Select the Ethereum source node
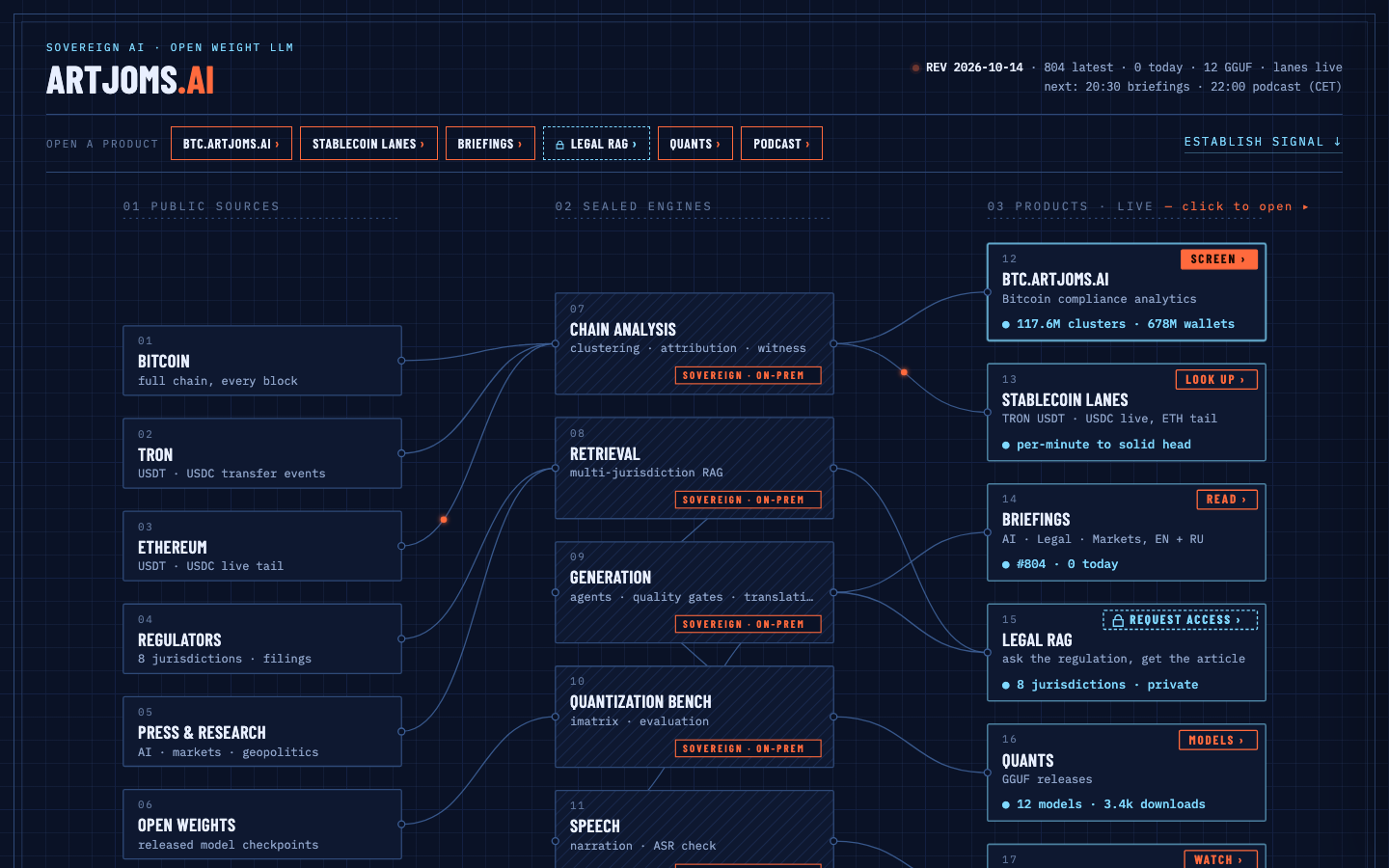This screenshot has height=868, width=1389. point(262,546)
